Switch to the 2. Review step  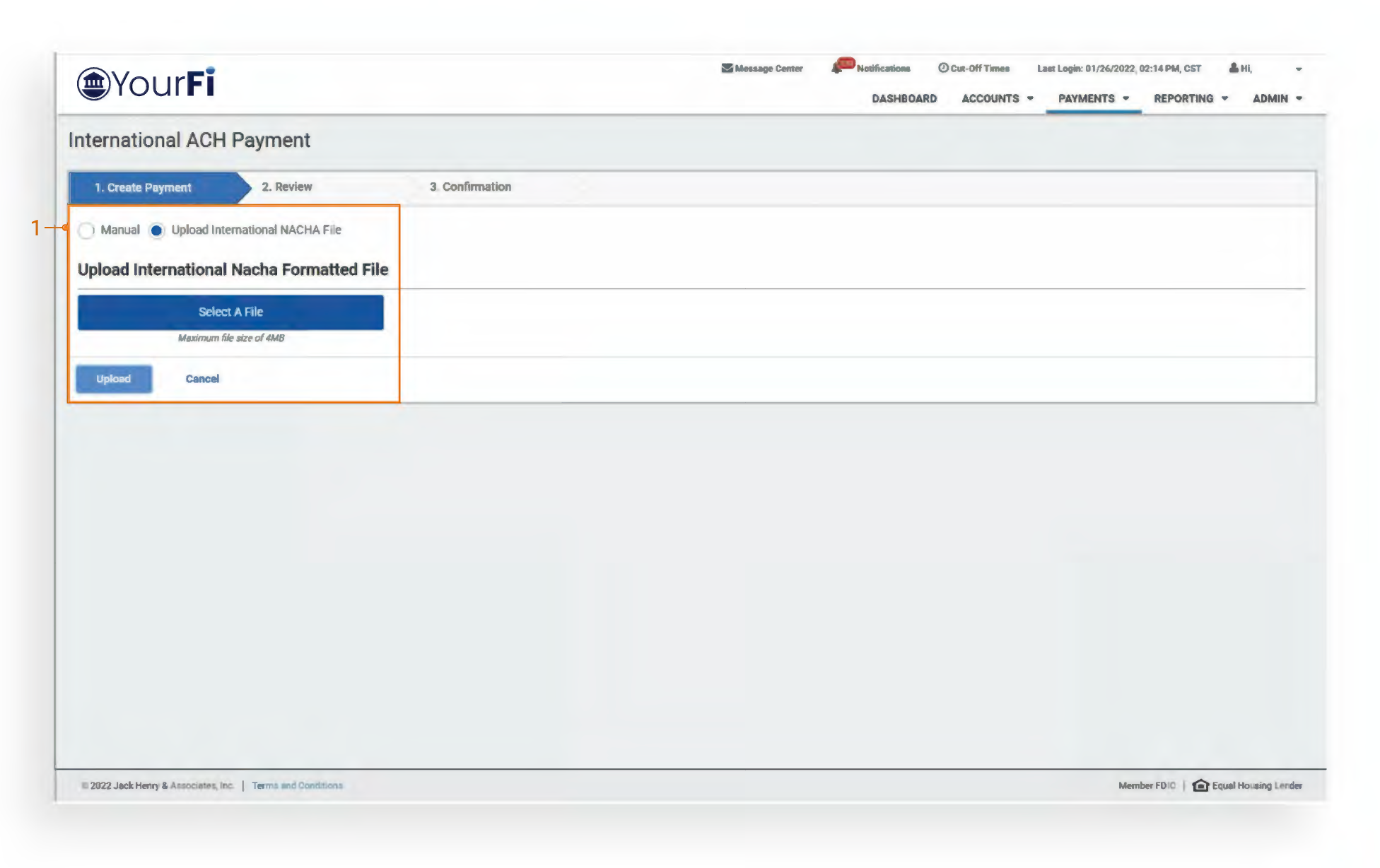click(x=286, y=187)
